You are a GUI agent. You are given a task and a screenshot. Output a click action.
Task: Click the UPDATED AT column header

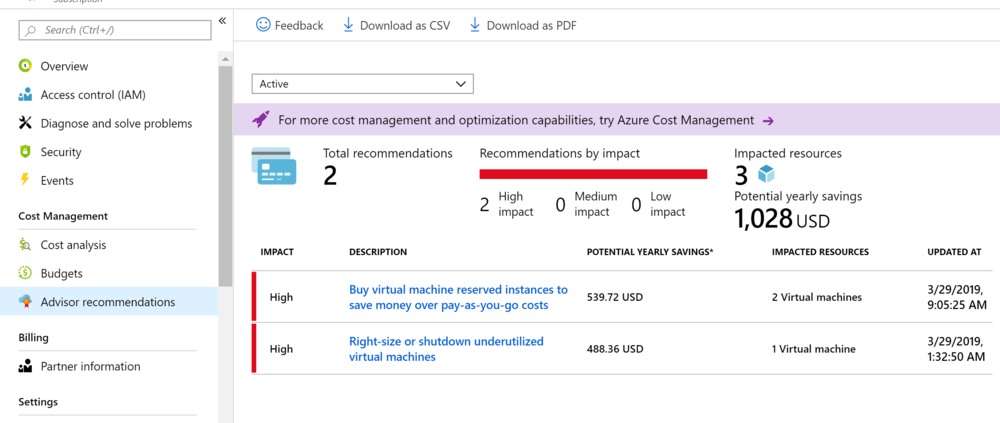coord(954,252)
